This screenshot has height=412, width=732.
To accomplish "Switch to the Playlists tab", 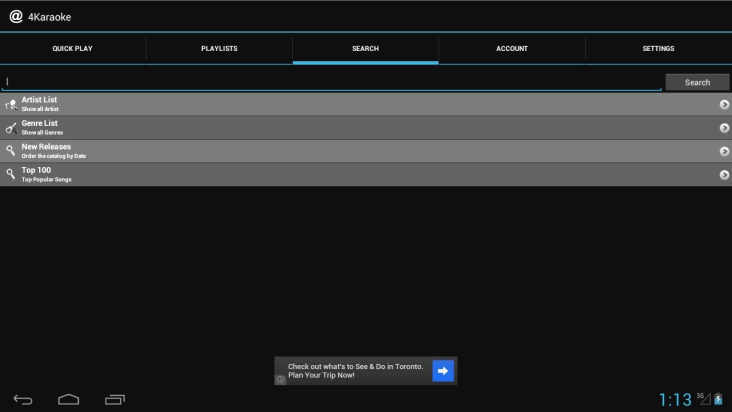I will (219, 49).
